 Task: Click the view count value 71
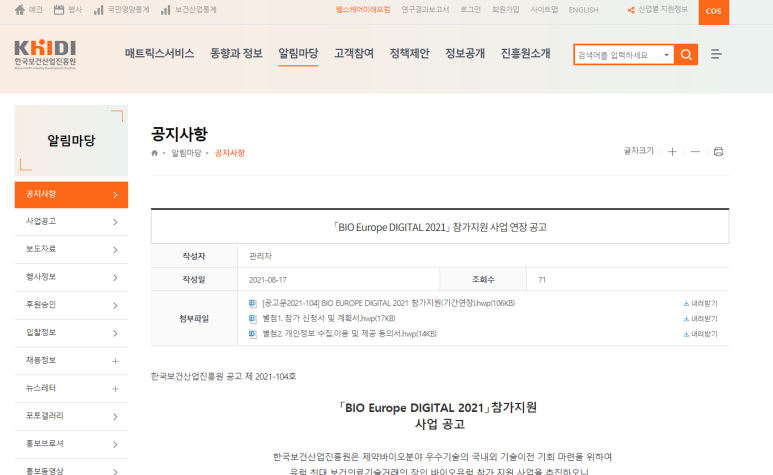click(542, 280)
